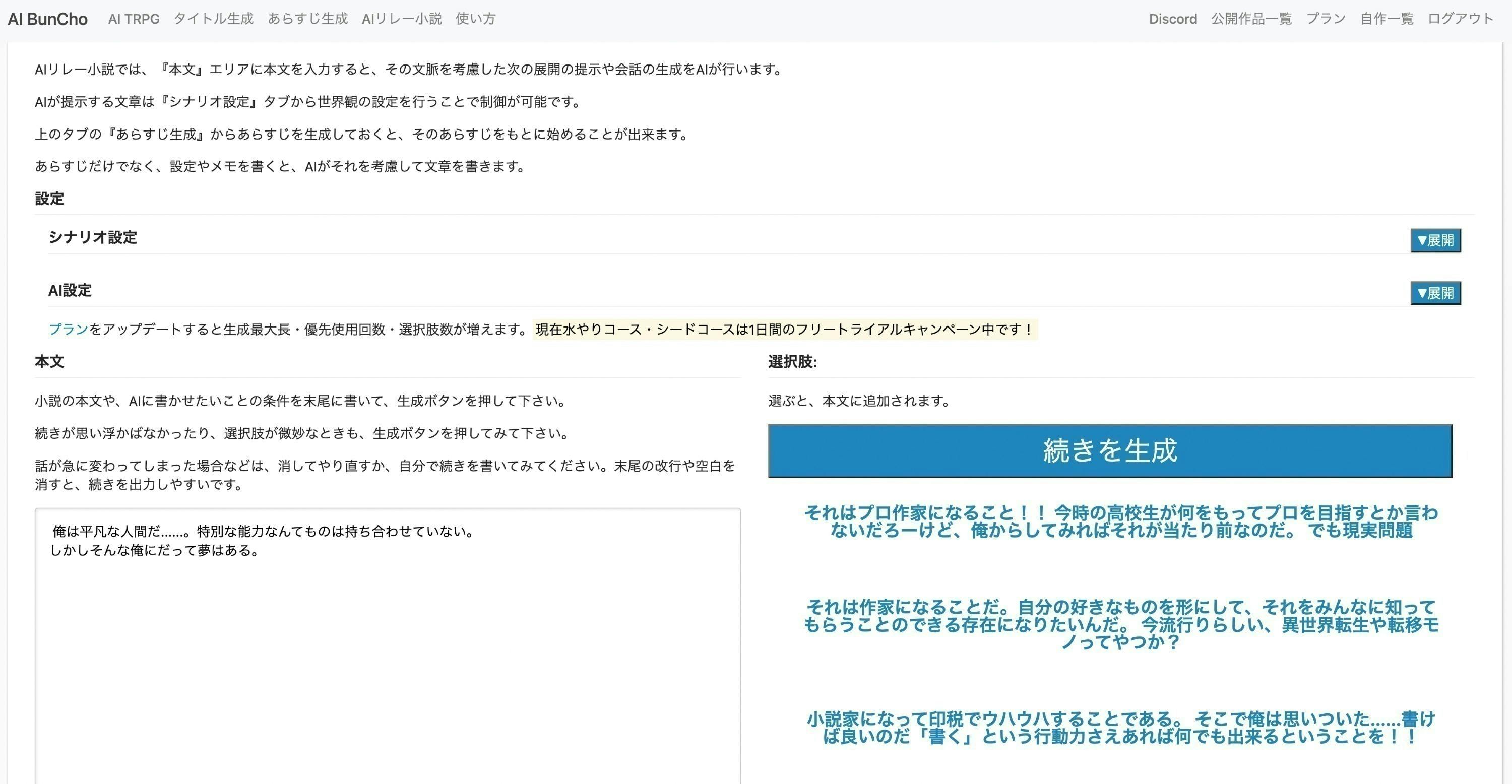This screenshot has width=1512, height=784.
Task: Click the AI BunCho brand logo
Action: click(47, 19)
